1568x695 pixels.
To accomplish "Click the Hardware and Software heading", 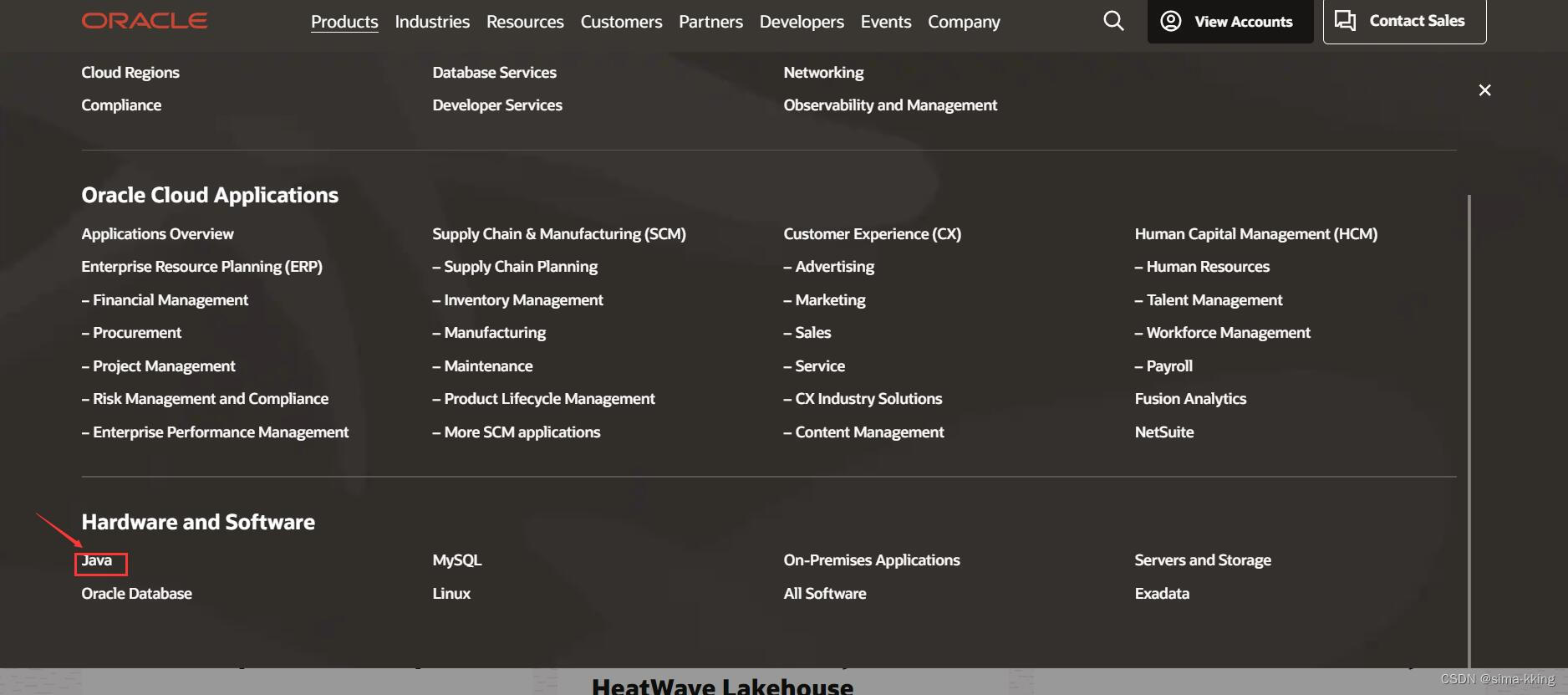I will click(198, 523).
